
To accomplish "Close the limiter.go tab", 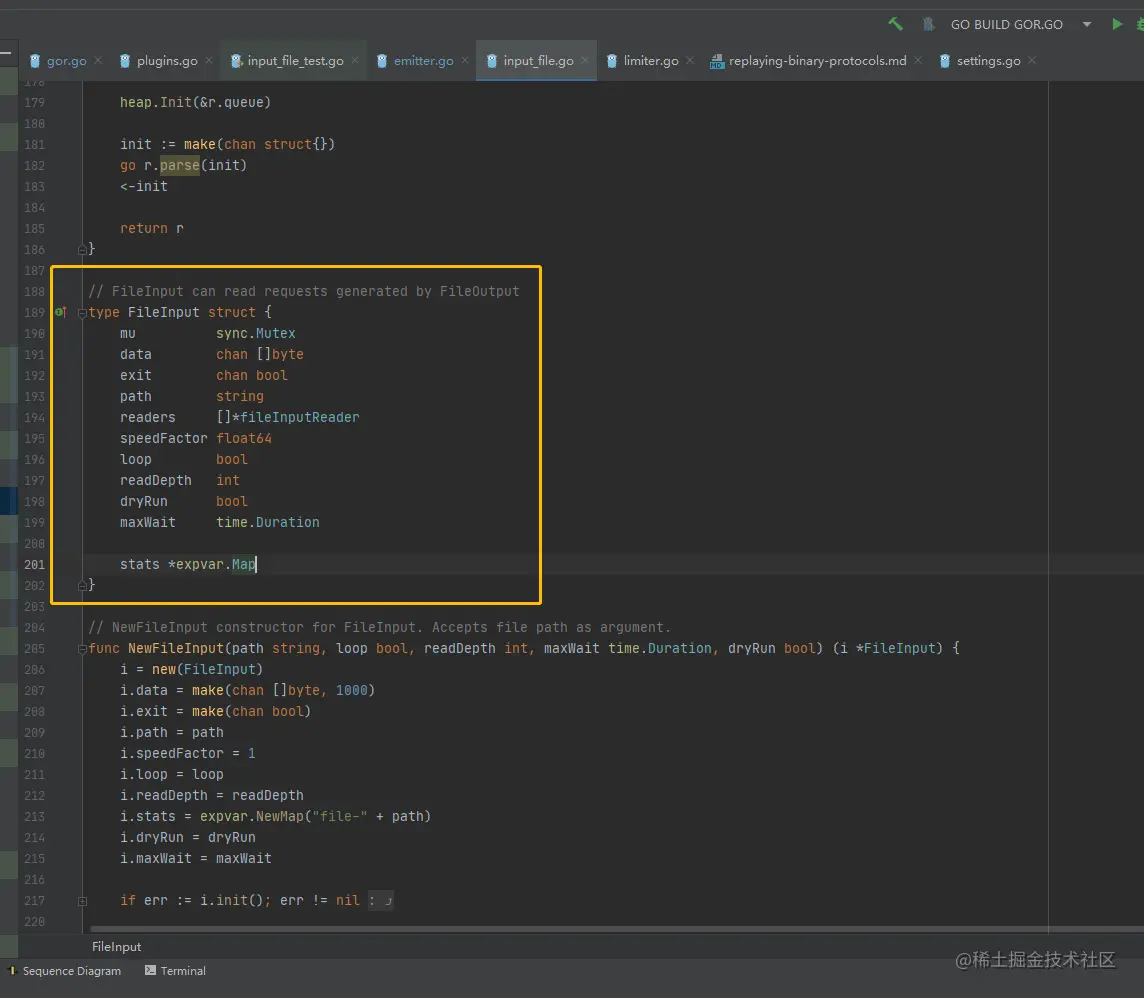I will point(690,61).
